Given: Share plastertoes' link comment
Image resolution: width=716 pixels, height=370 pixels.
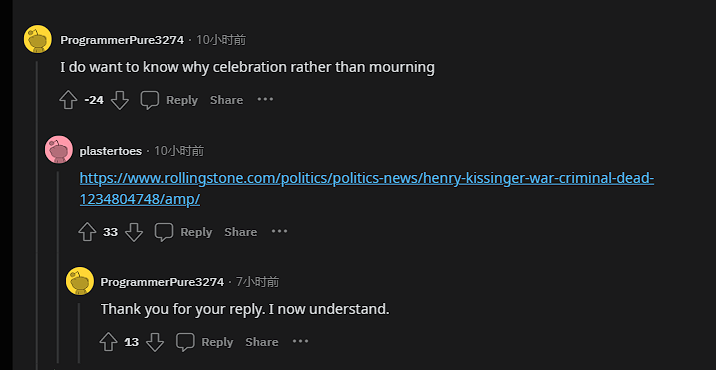Looking at the screenshot, I should click(x=241, y=232).
